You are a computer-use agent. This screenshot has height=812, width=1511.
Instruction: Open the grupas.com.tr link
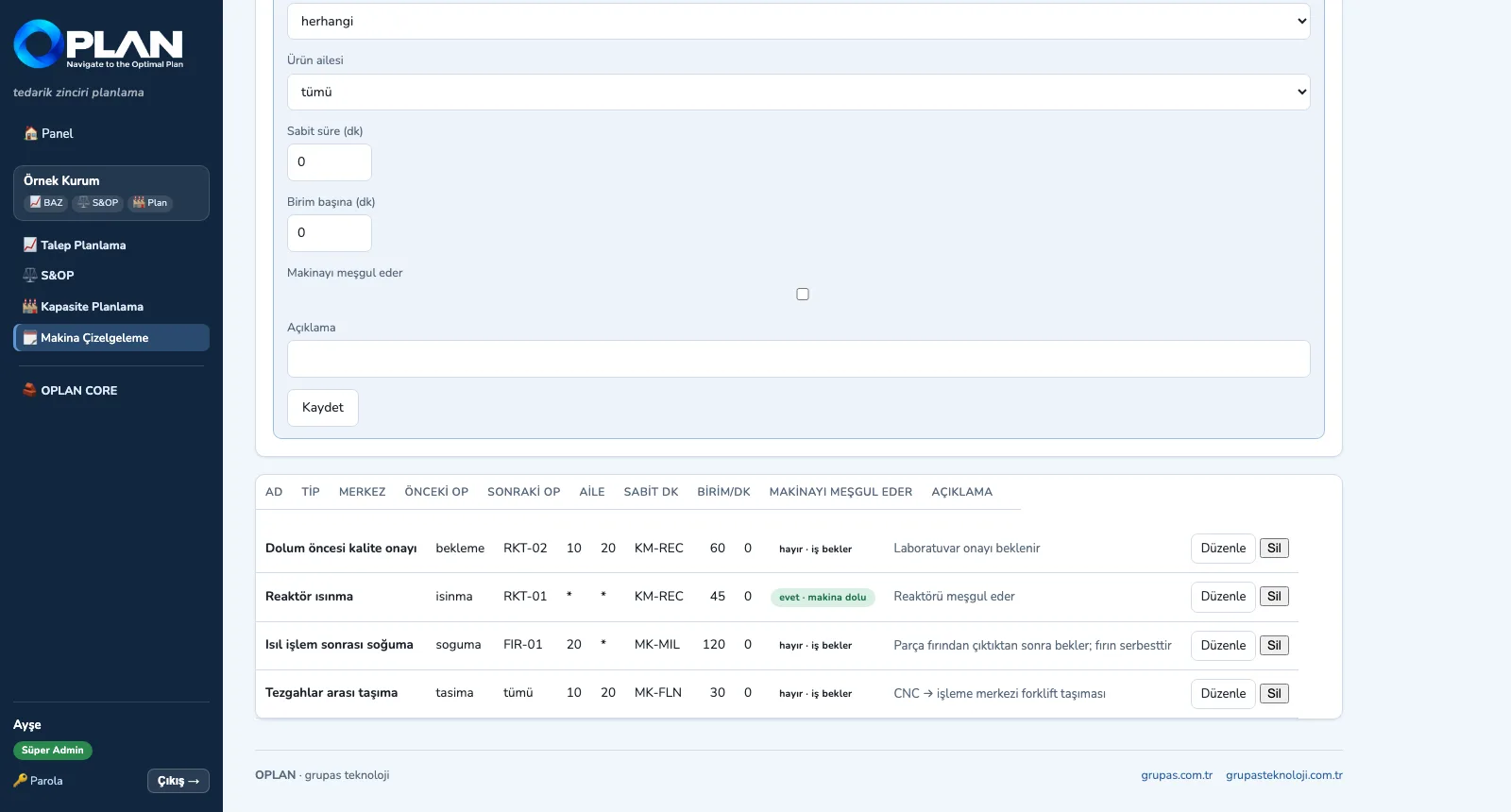click(1177, 775)
